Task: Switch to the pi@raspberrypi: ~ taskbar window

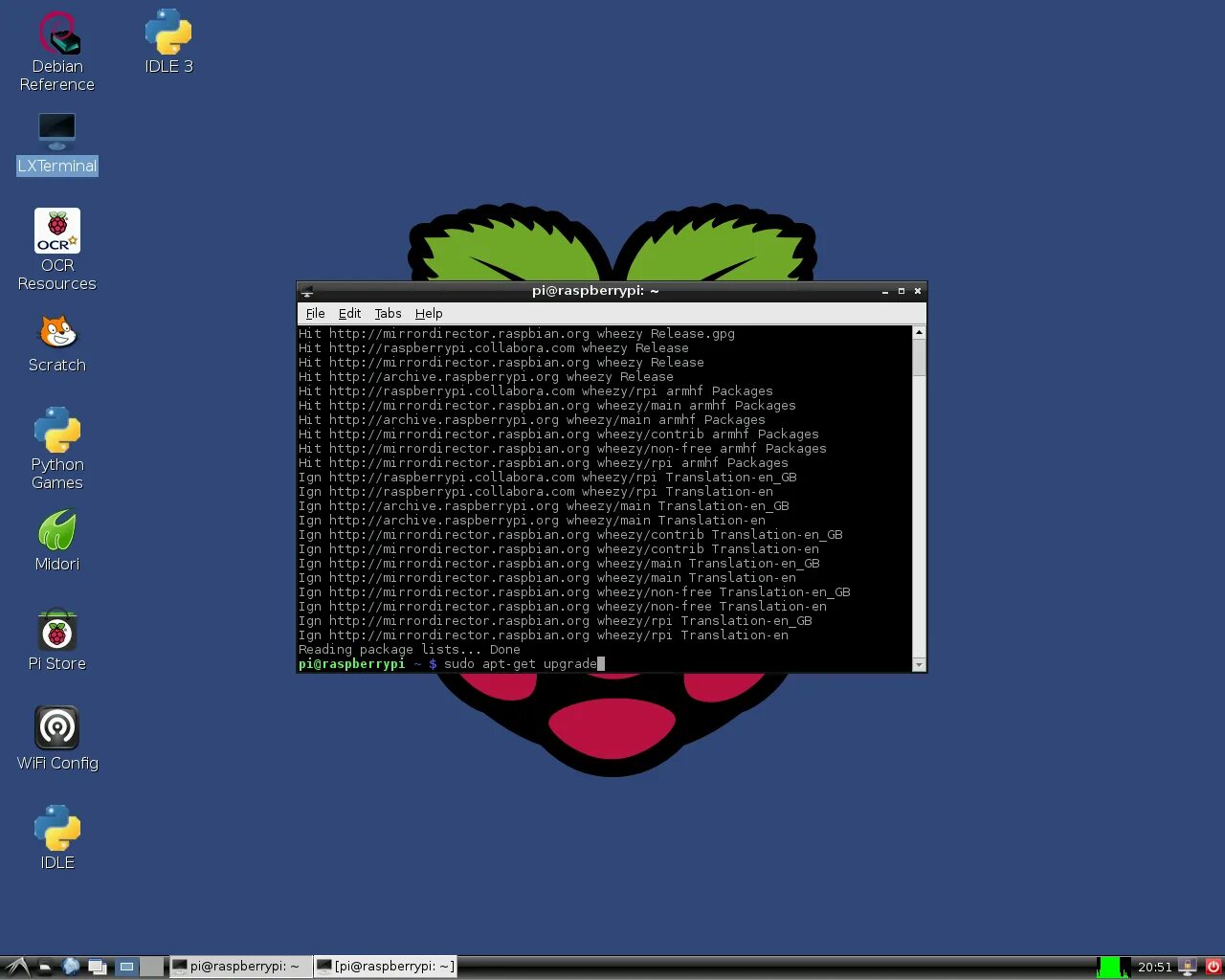Action: 240,967
